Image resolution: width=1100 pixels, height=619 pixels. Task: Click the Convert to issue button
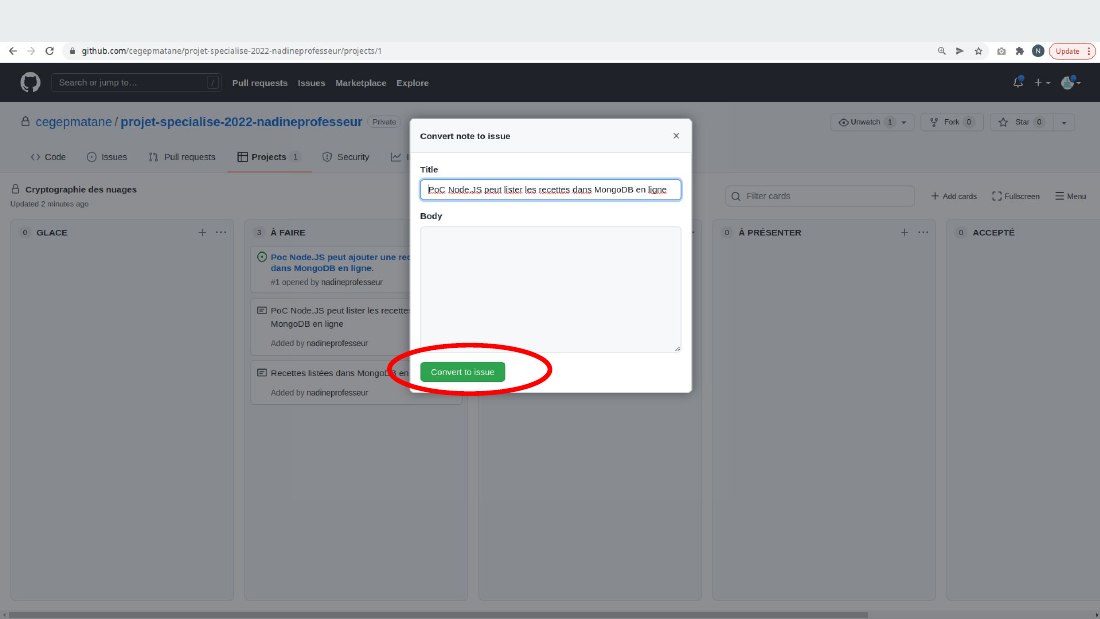click(x=462, y=372)
